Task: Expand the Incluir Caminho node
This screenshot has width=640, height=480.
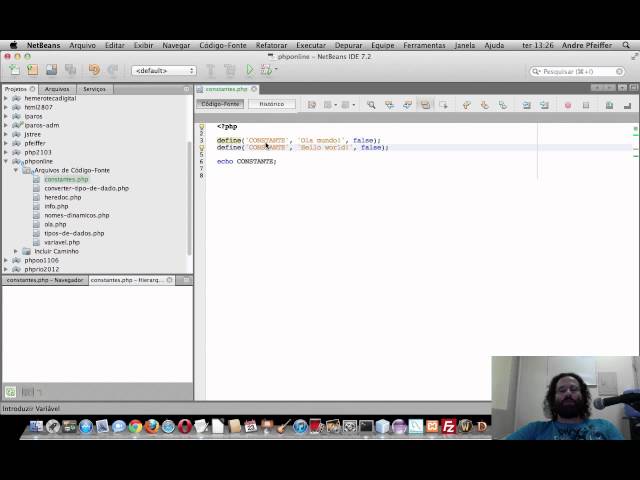Action: click(16, 251)
